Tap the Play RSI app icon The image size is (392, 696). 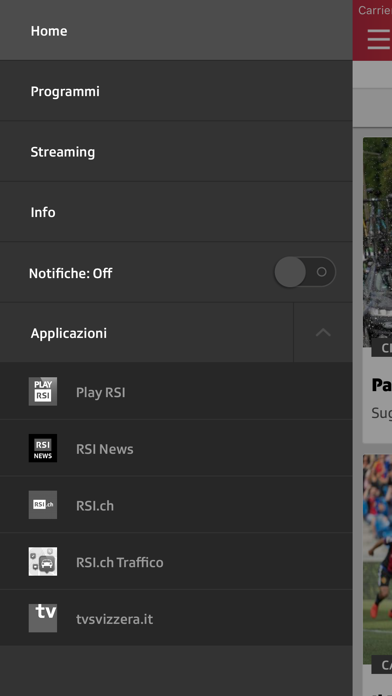[43, 392]
